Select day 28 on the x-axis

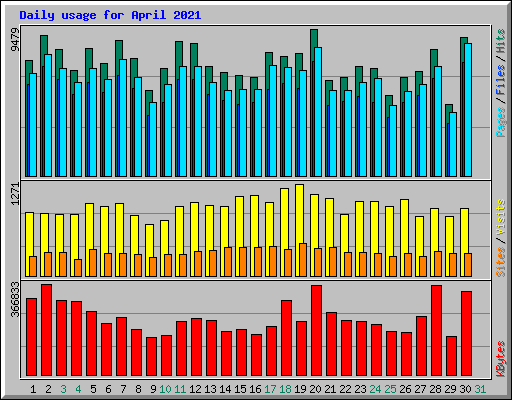[435, 389]
